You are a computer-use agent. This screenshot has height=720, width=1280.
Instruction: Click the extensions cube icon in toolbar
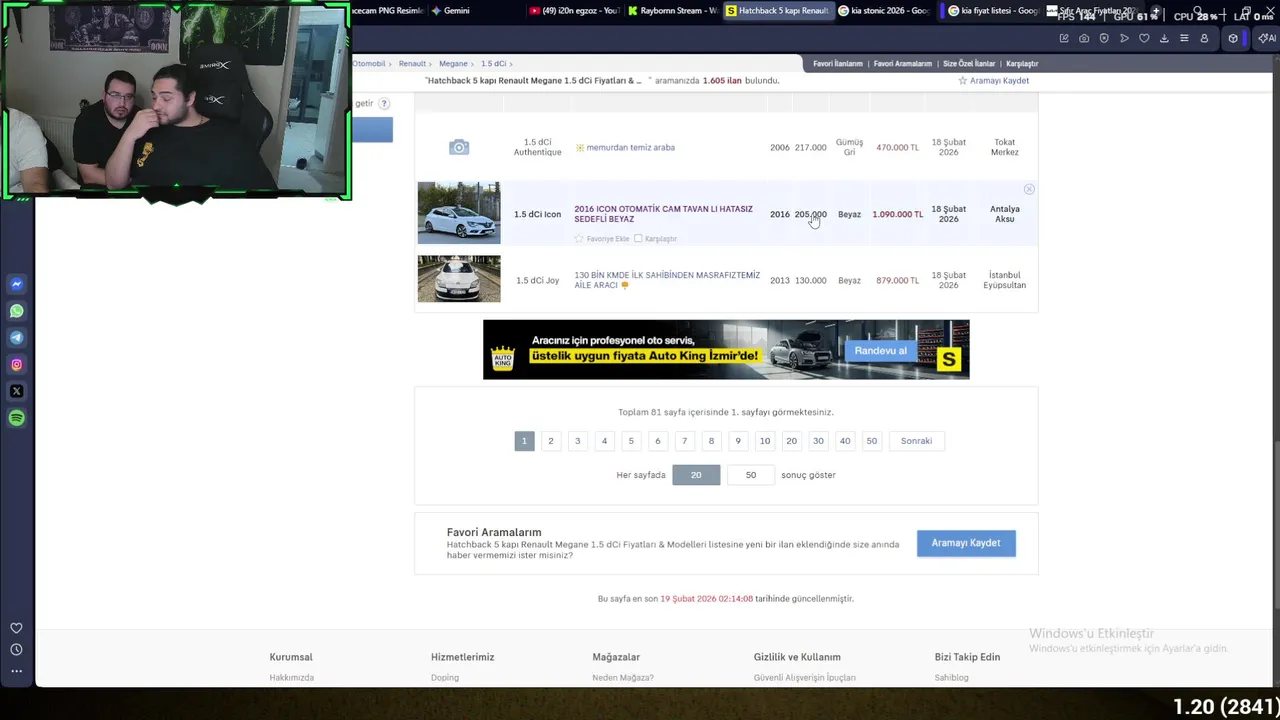pyautogui.click(x=1233, y=38)
